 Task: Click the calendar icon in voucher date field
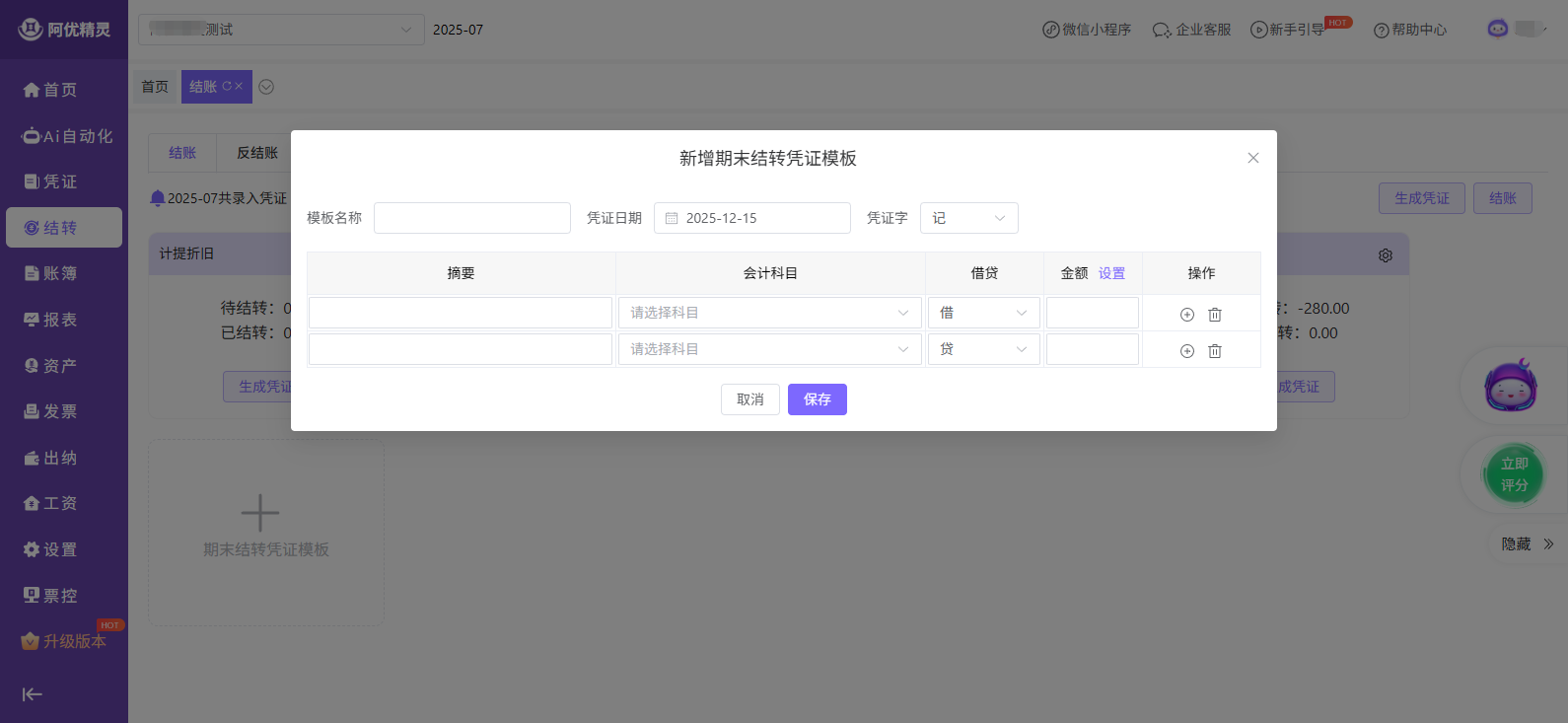pyautogui.click(x=672, y=218)
